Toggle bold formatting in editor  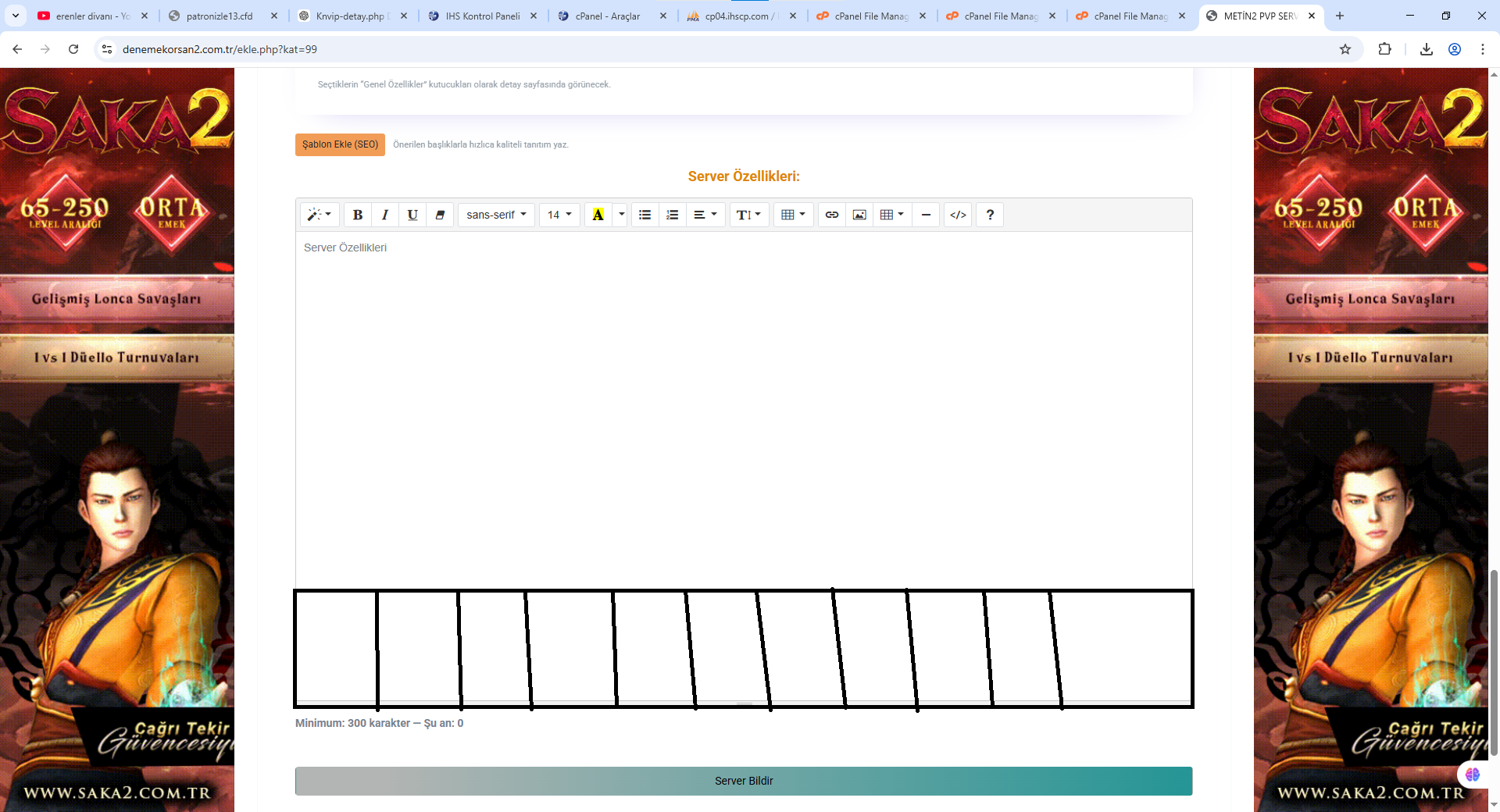pos(358,215)
